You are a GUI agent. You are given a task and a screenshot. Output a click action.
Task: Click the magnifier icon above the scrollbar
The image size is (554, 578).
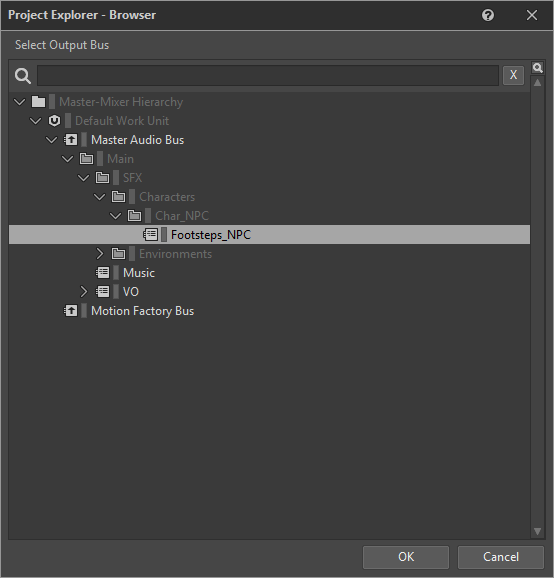(x=537, y=68)
